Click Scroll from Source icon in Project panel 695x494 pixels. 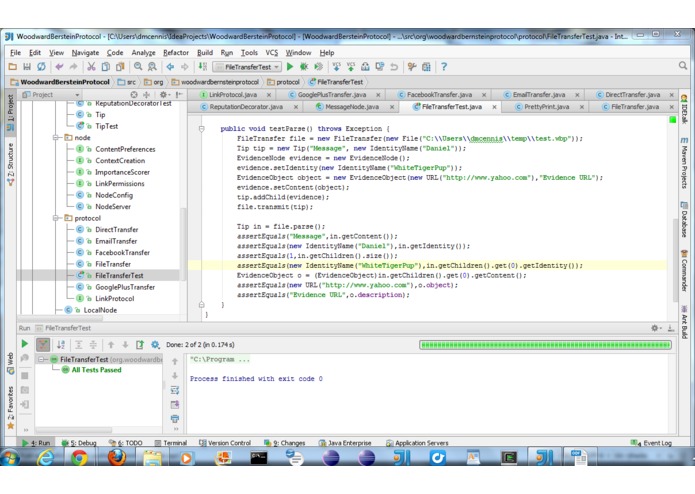[134, 95]
